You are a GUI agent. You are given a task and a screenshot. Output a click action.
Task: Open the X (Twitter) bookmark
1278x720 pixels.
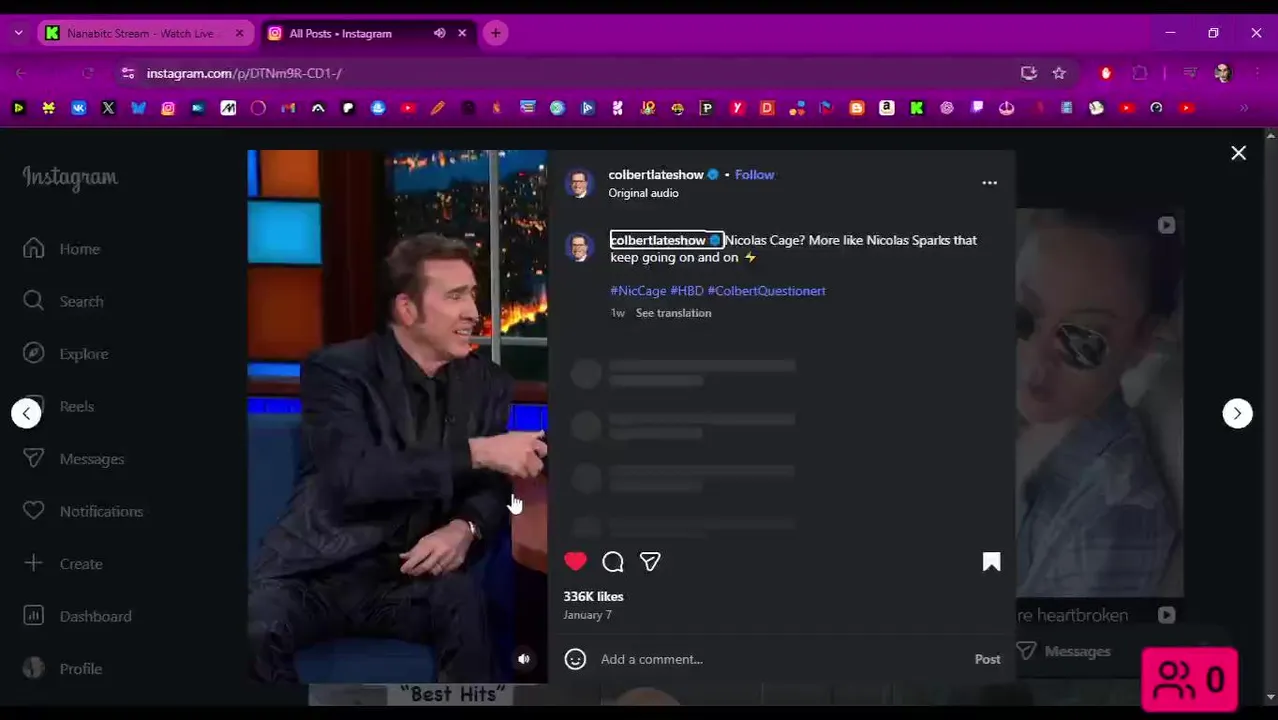(108, 108)
